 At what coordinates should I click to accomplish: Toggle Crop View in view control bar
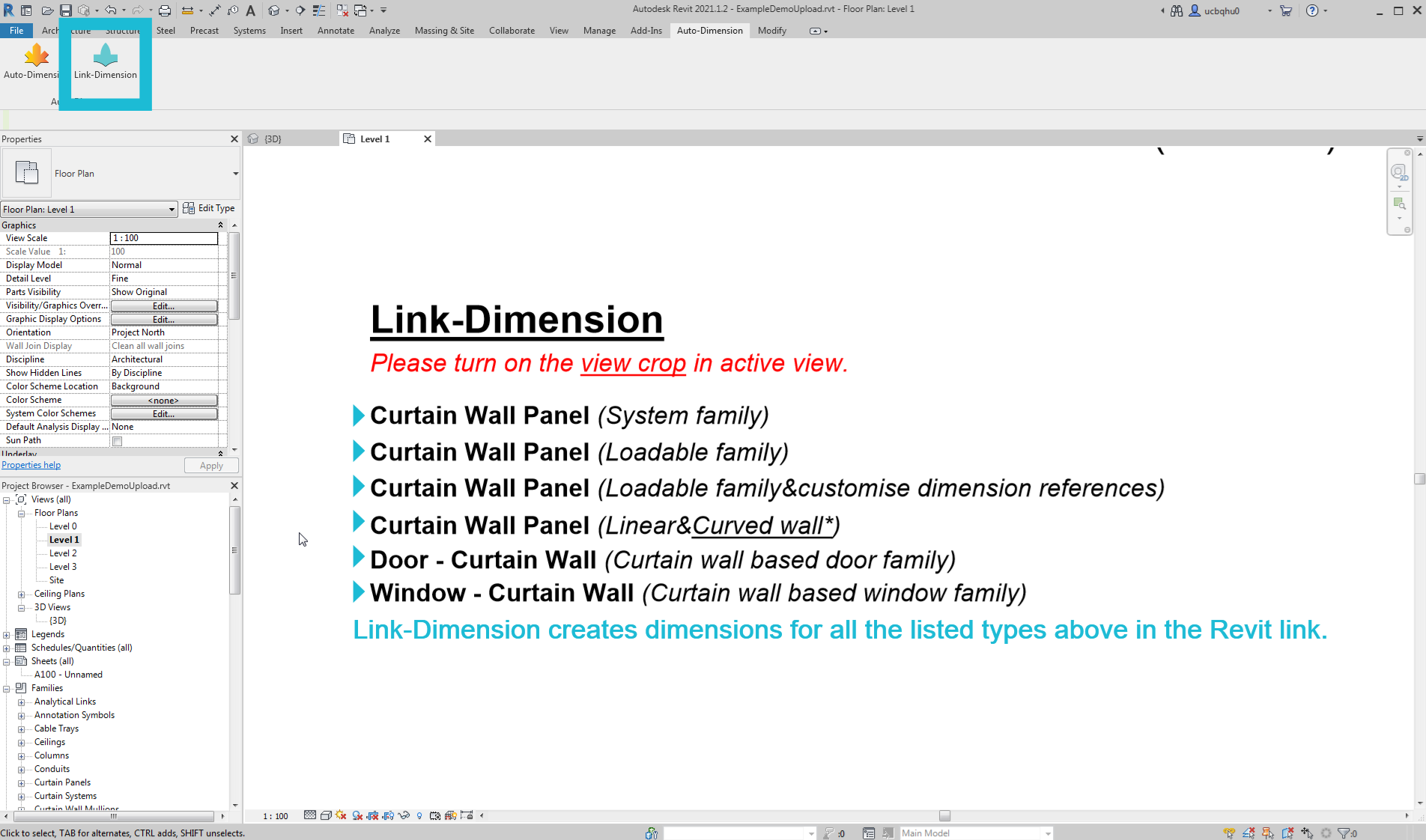point(373,815)
